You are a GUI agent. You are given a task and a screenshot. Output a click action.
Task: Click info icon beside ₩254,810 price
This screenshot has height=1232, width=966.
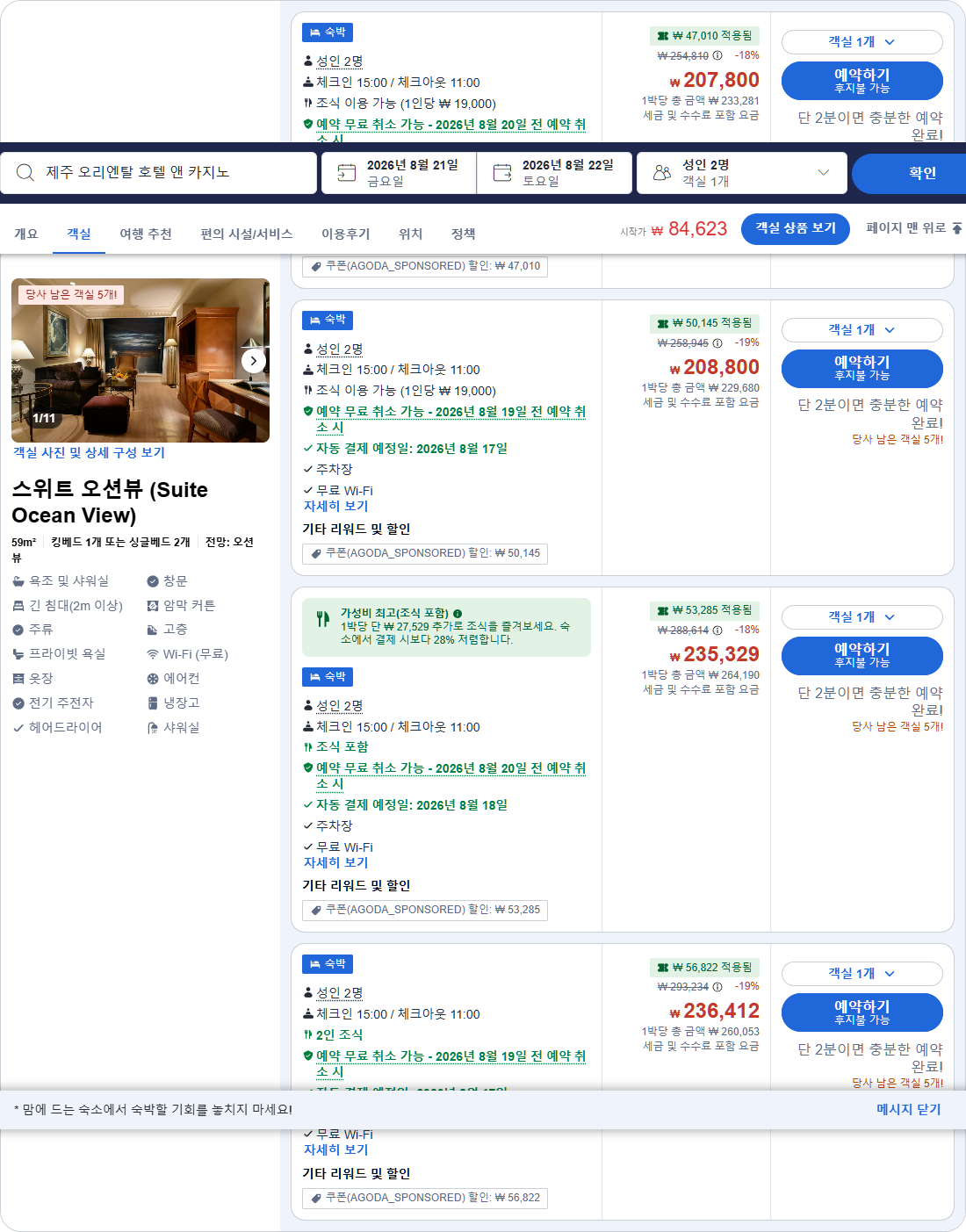click(x=717, y=55)
